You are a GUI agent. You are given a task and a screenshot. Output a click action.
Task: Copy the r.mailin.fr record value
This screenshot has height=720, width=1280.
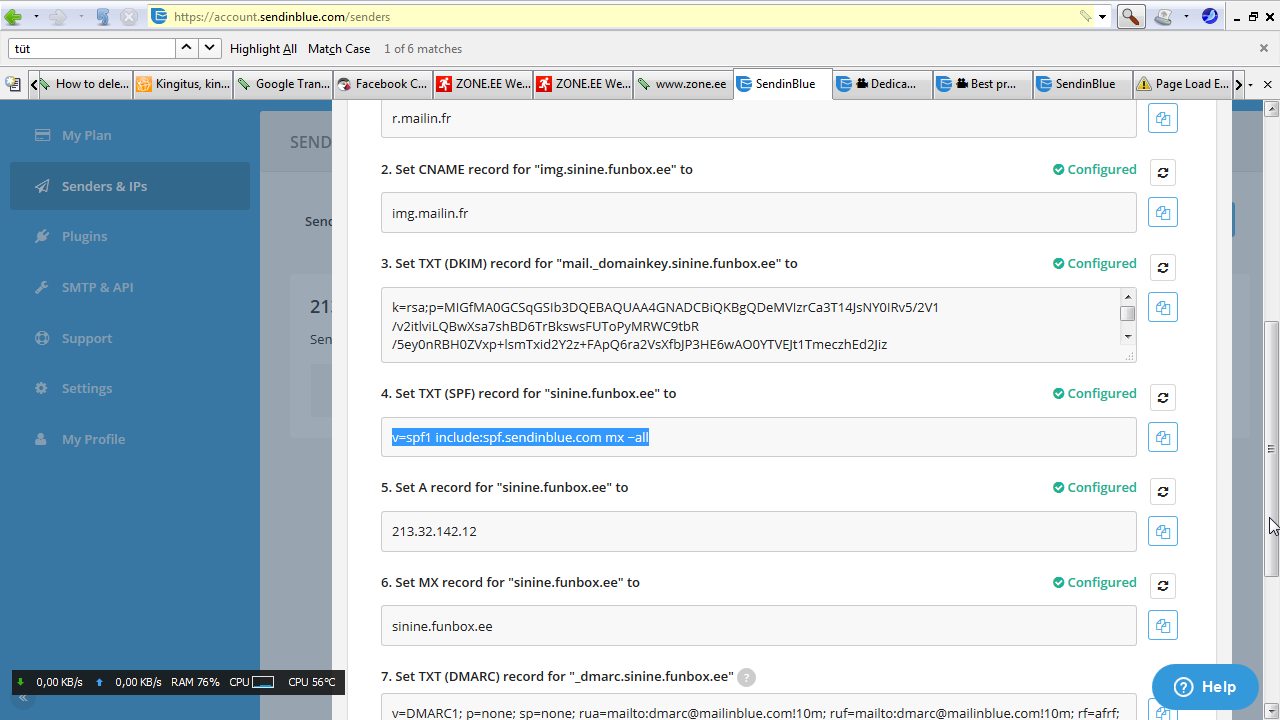pyautogui.click(x=1162, y=118)
